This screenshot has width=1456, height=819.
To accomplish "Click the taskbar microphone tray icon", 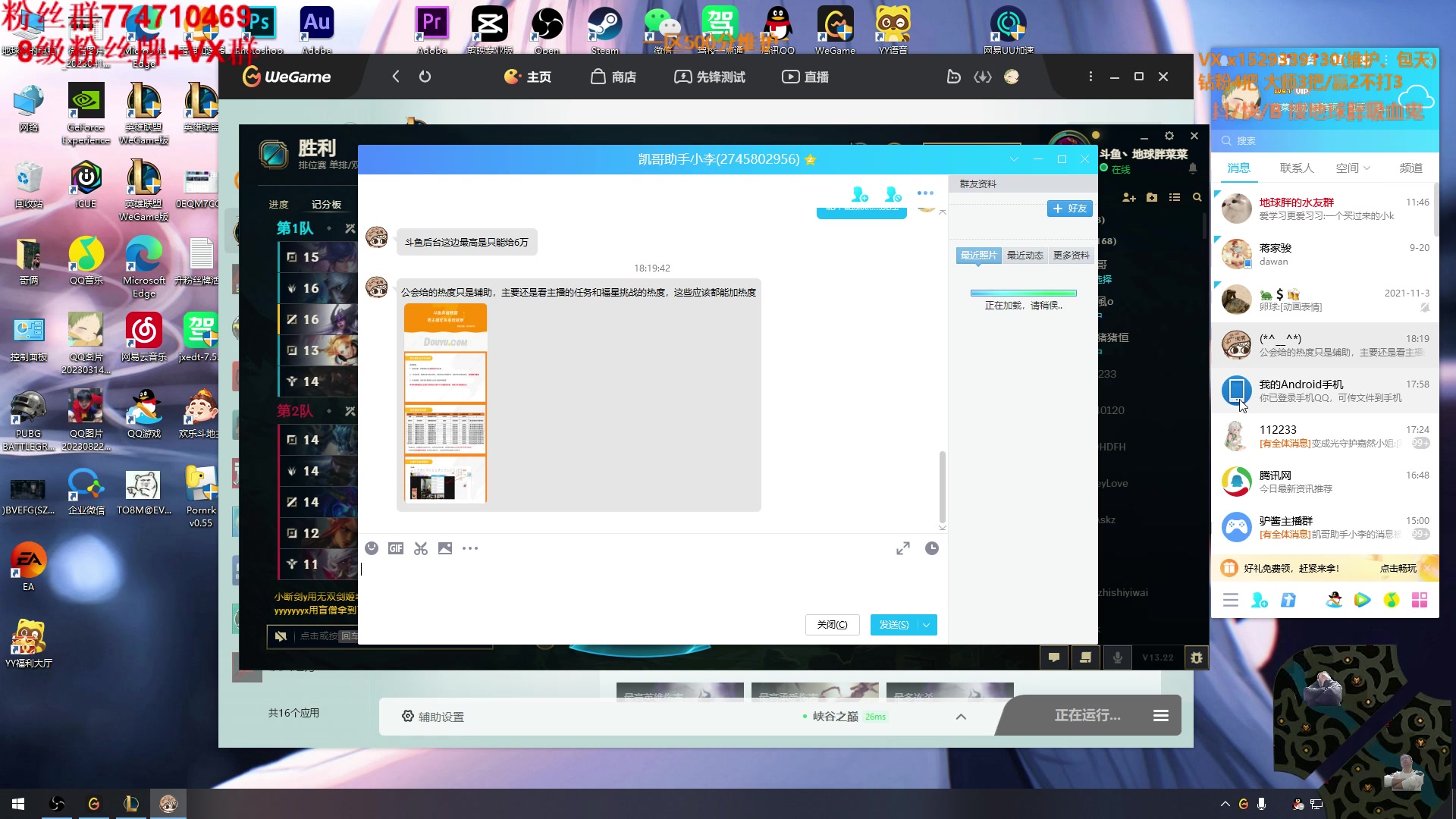I will (1261, 804).
